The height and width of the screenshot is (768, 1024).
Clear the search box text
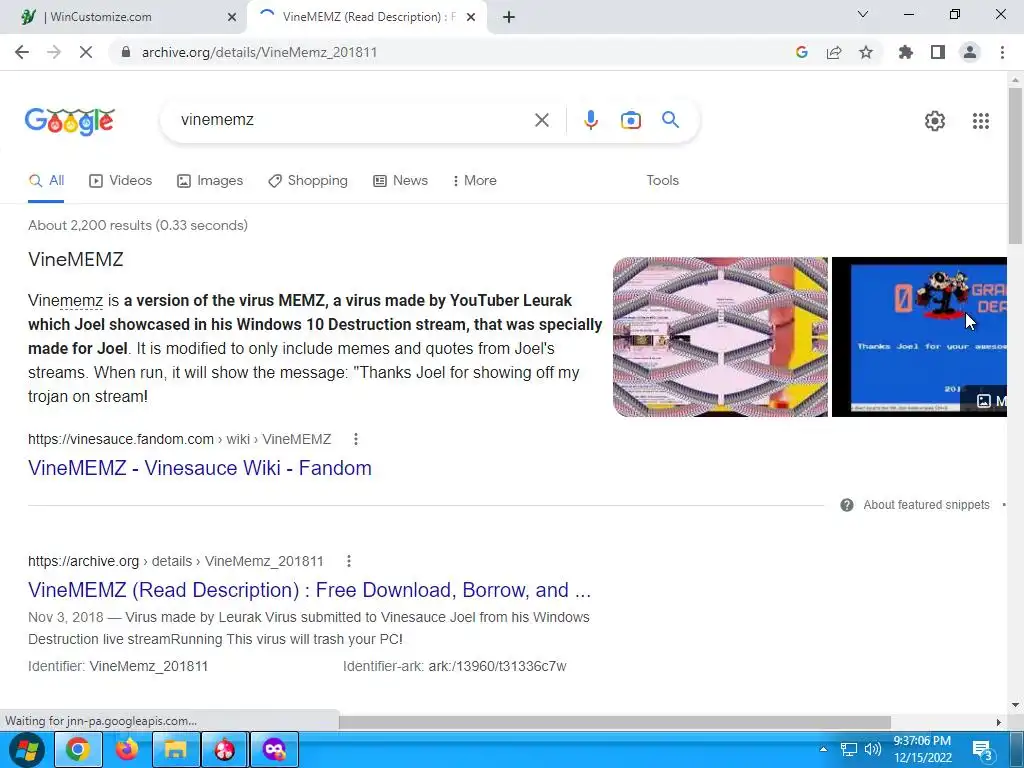[541, 120]
